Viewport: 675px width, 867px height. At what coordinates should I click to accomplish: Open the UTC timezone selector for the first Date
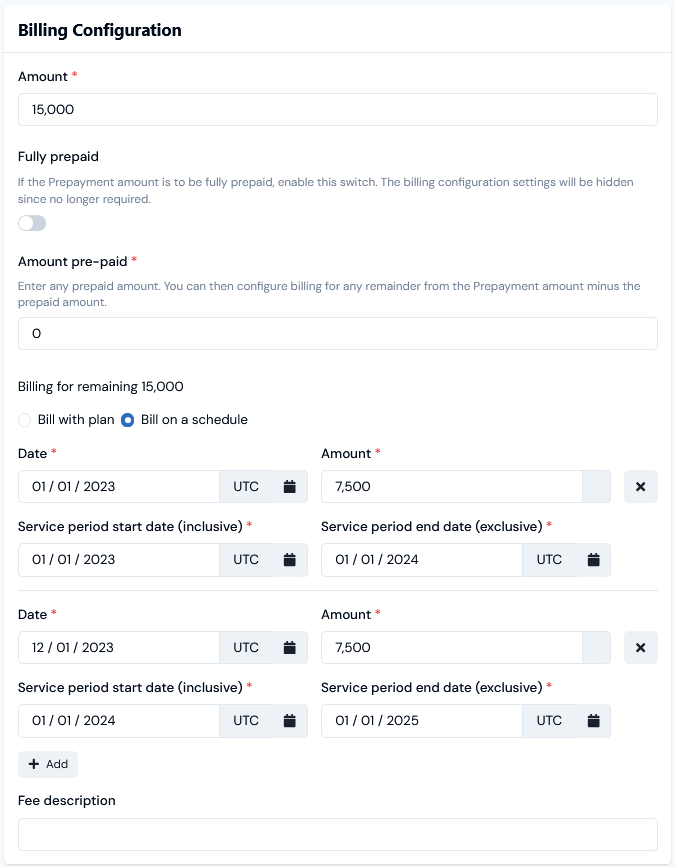[x=246, y=487]
